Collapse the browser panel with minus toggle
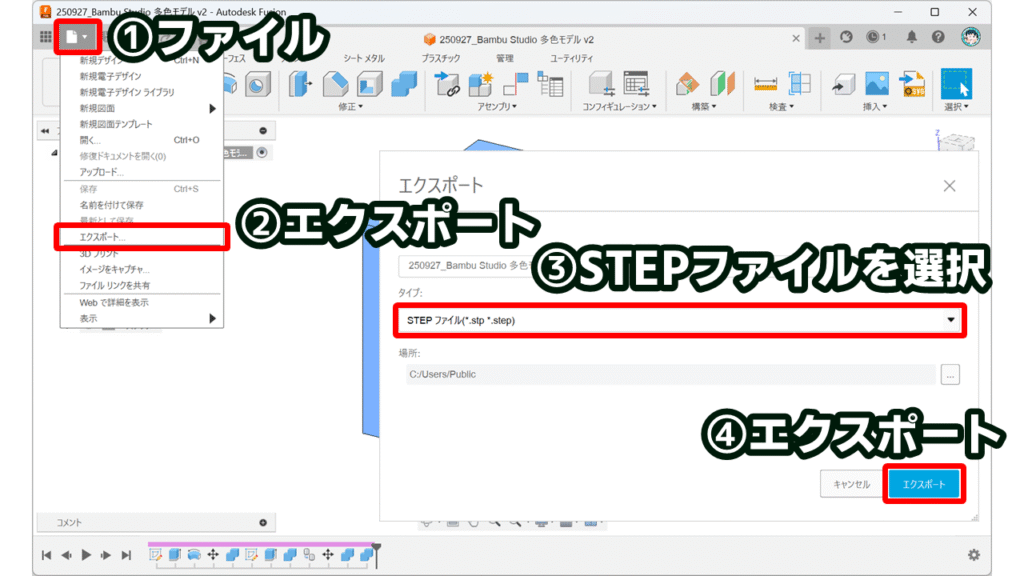 click(263, 131)
